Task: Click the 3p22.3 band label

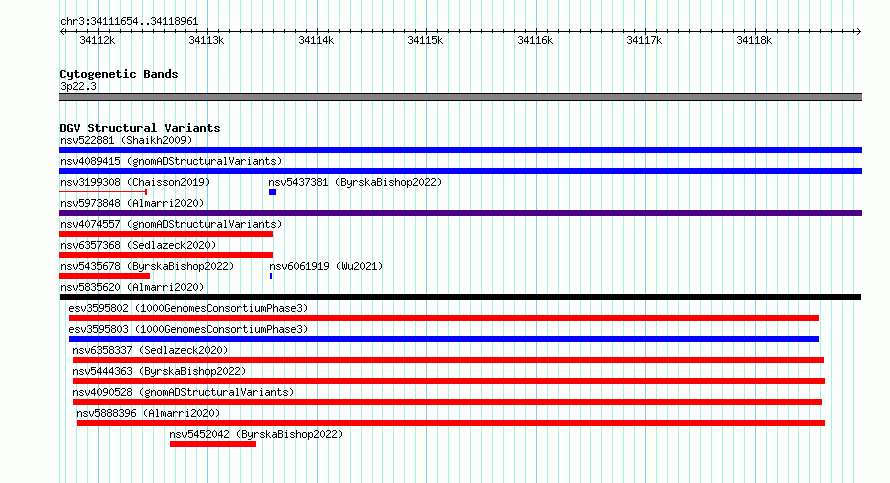Action: point(78,86)
